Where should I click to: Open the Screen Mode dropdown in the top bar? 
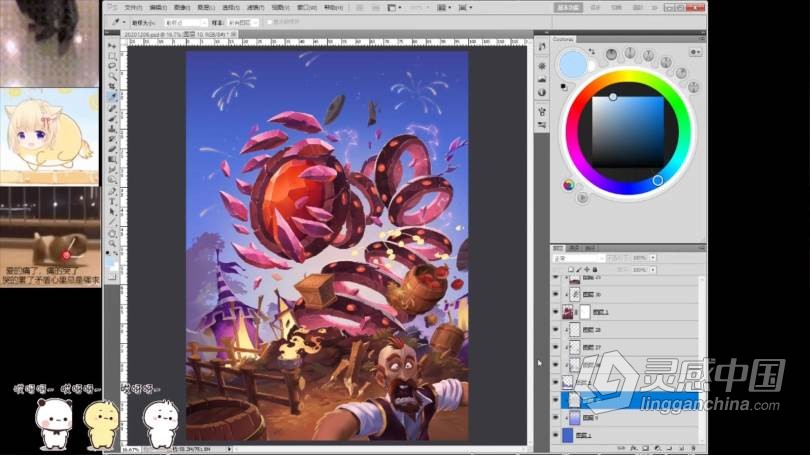pyautogui.click(x=465, y=8)
